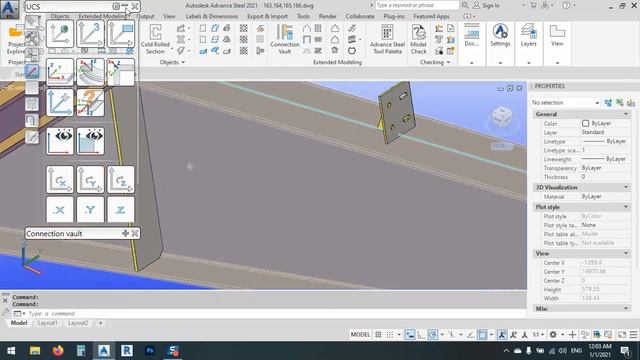Open the Settings ribbon button
The width and height of the screenshot is (640, 360).
tap(500, 36)
